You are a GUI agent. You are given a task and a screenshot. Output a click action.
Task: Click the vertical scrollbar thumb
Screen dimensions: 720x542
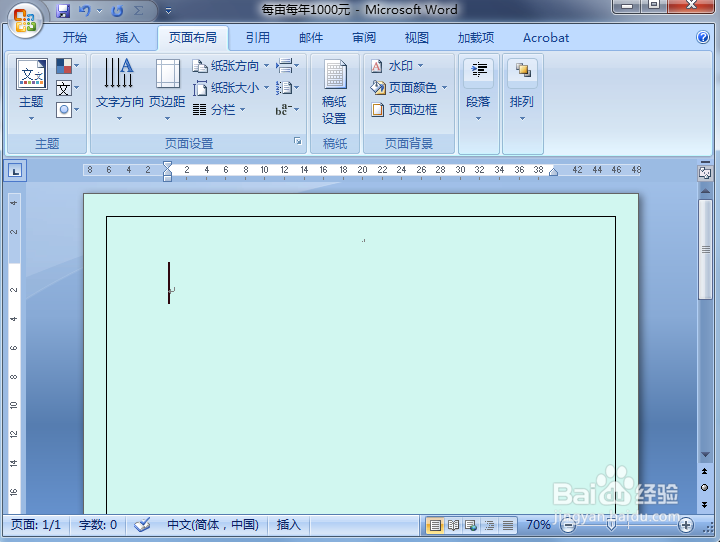705,250
